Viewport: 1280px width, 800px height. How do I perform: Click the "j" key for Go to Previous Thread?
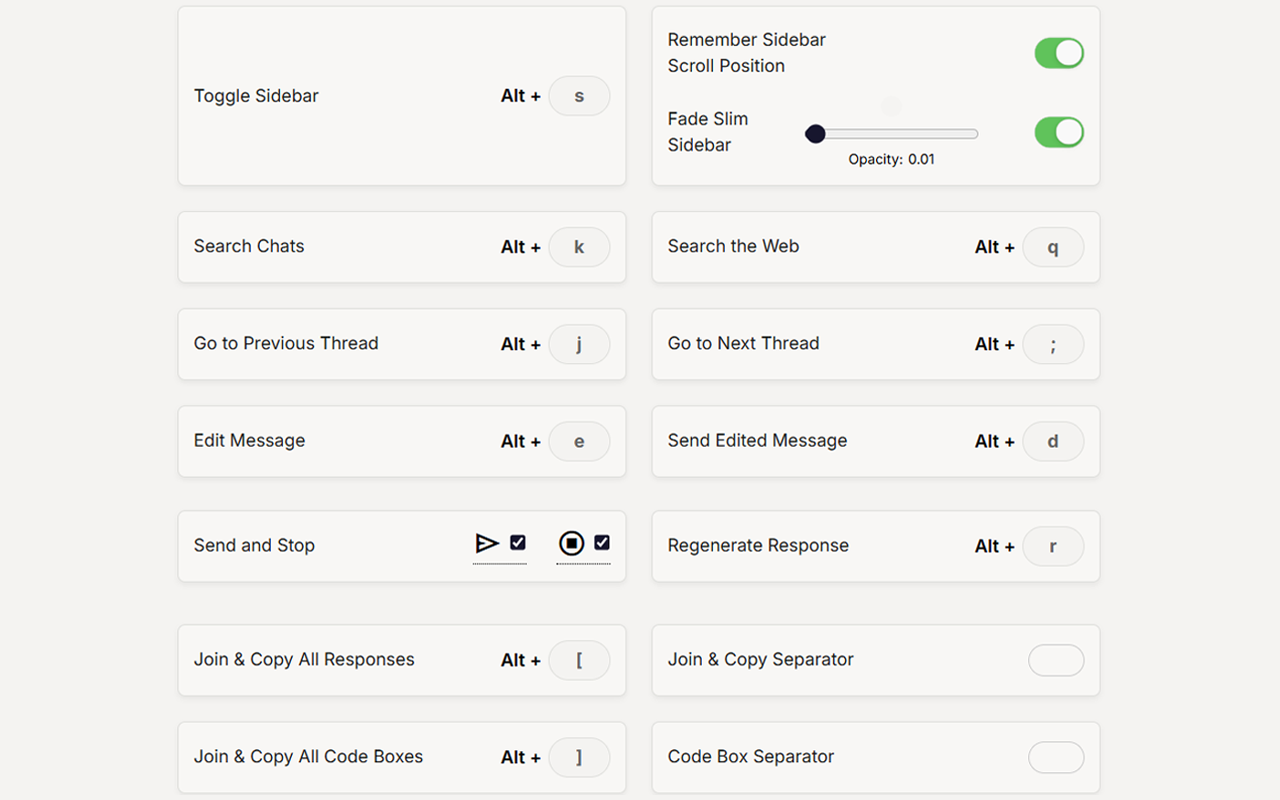coord(579,344)
